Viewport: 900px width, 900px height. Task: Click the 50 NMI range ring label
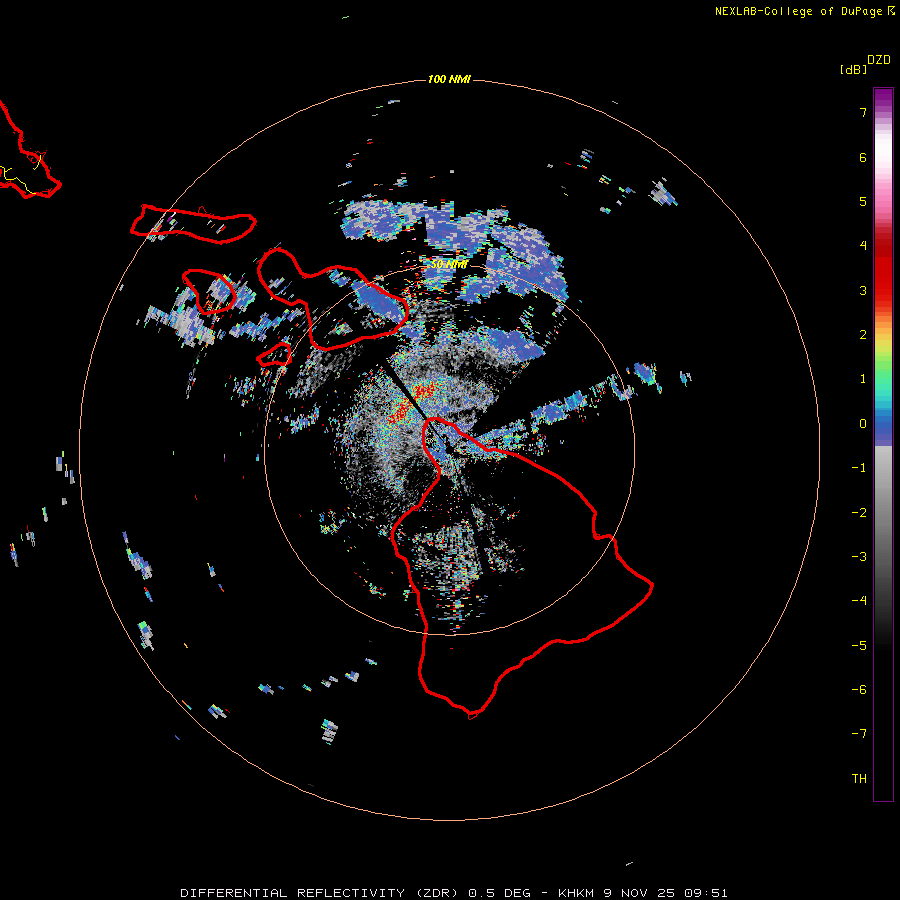[449, 264]
